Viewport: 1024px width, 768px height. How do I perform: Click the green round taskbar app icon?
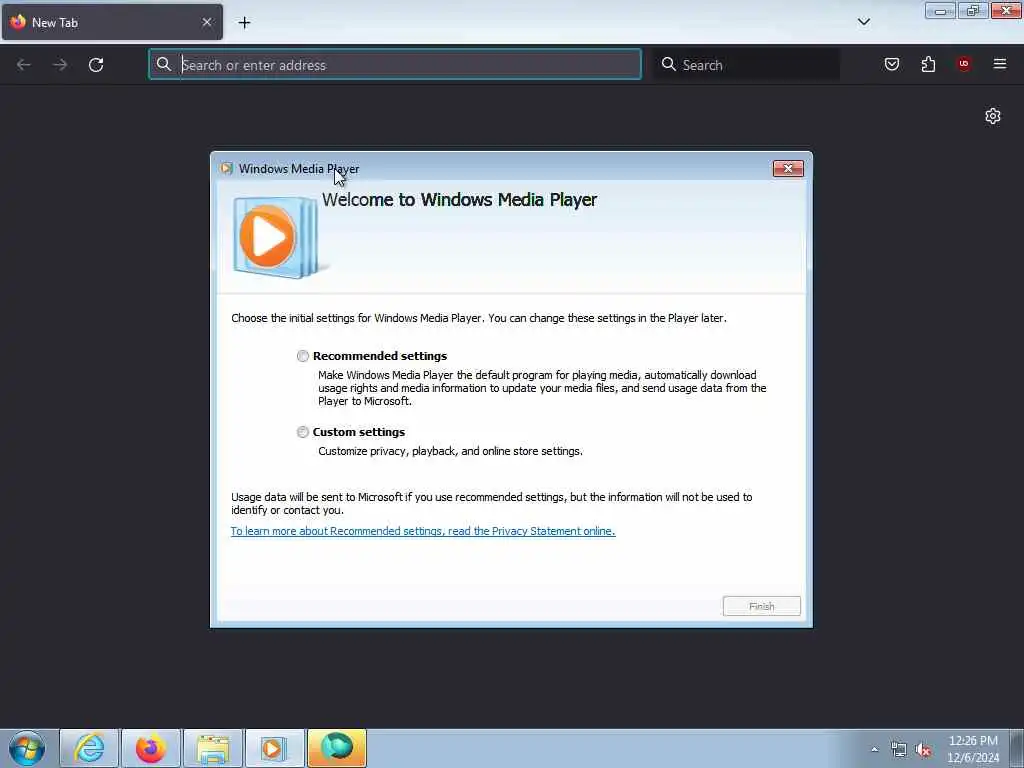click(x=337, y=748)
